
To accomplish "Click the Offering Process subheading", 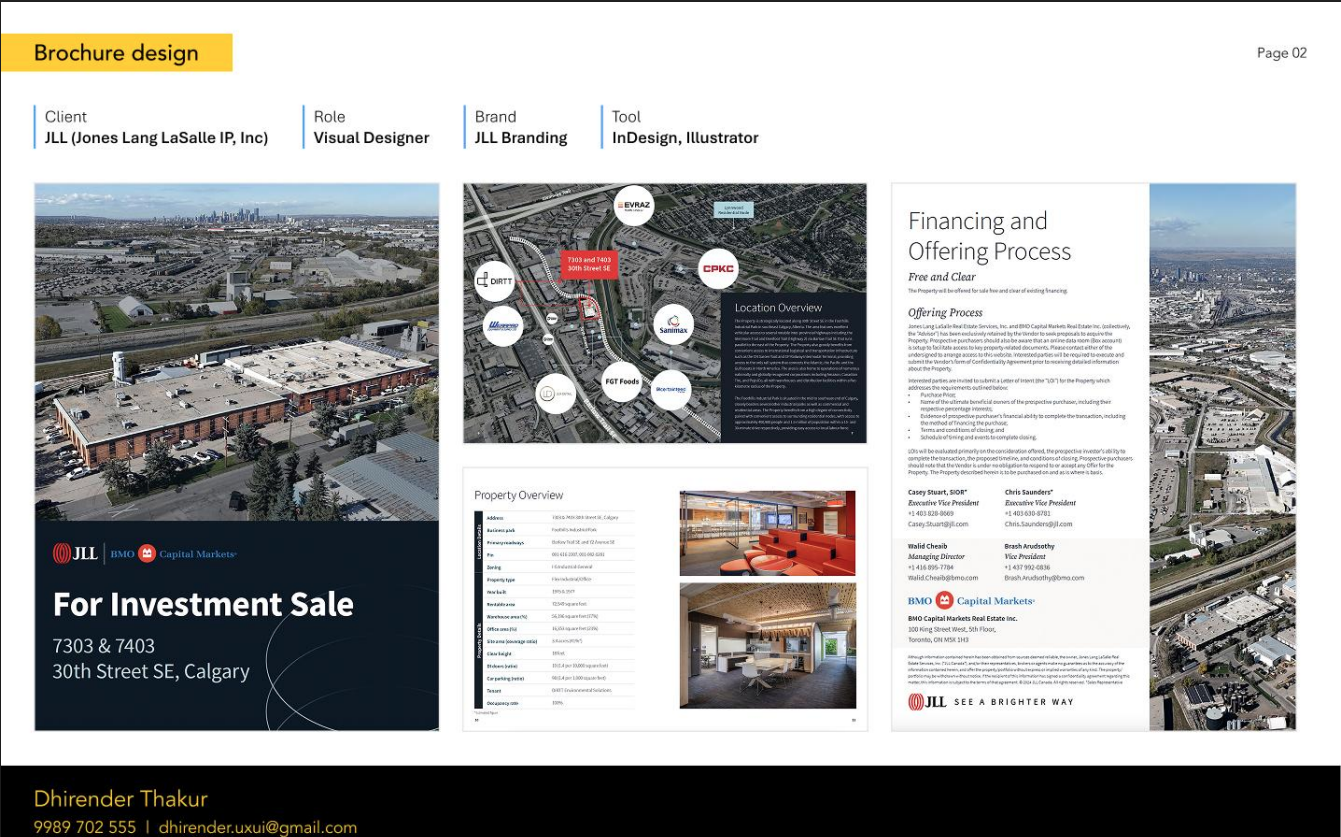I will [x=945, y=313].
